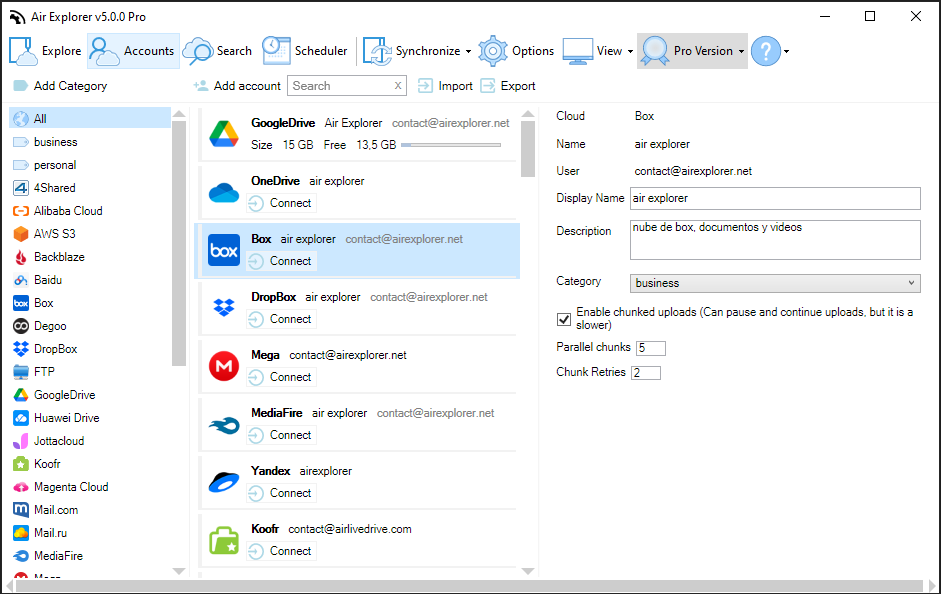The width and height of the screenshot is (941, 594).
Task: Connect the Mega account
Action: pyautogui.click(x=281, y=377)
